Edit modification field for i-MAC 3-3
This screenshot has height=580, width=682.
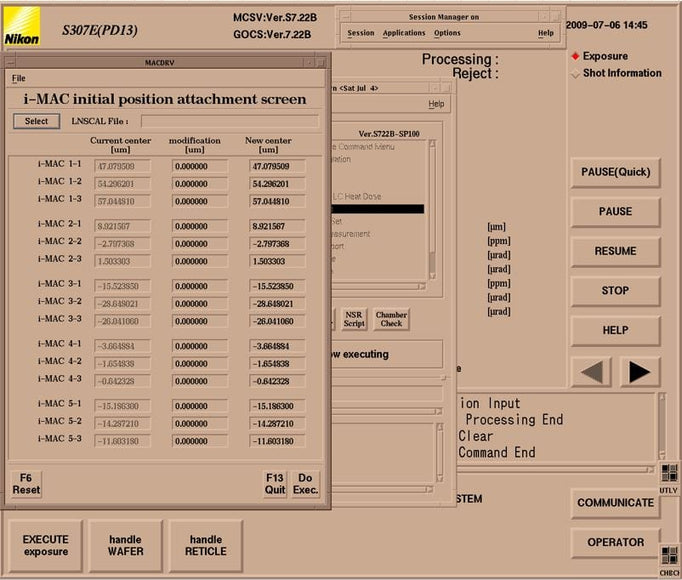pos(200,322)
